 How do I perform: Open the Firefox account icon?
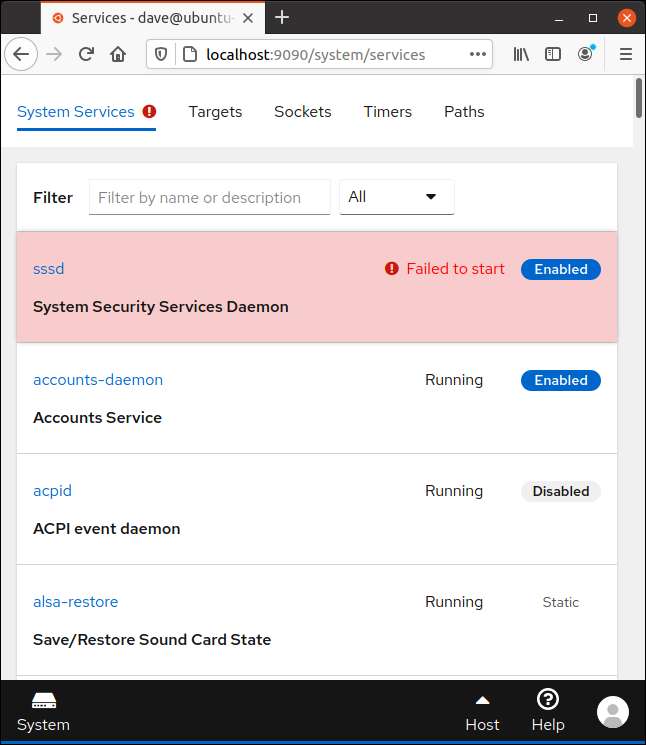pyautogui.click(x=586, y=54)
